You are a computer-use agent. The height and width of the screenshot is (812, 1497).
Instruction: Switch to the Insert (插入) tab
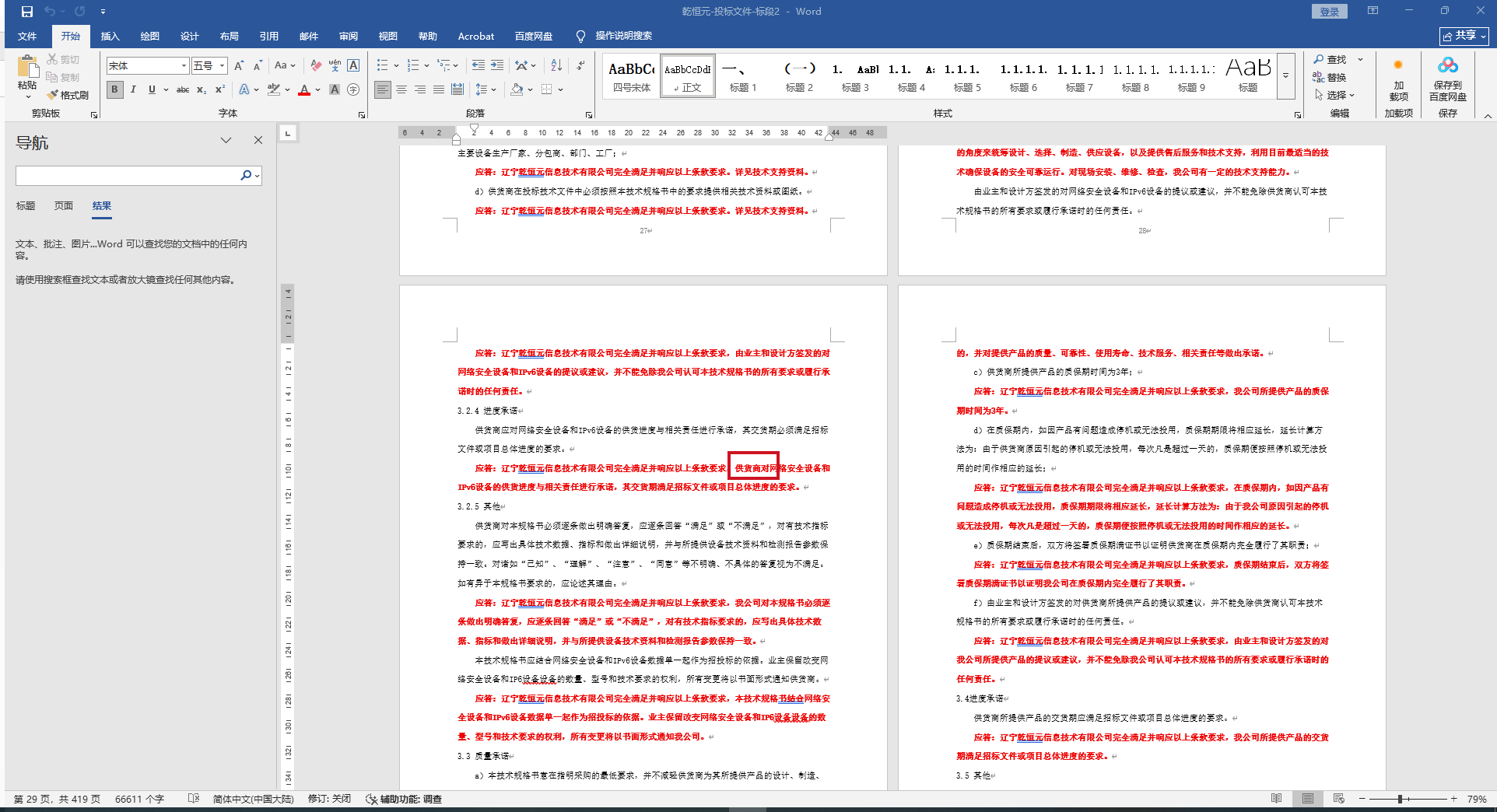(x=110, y=36)
